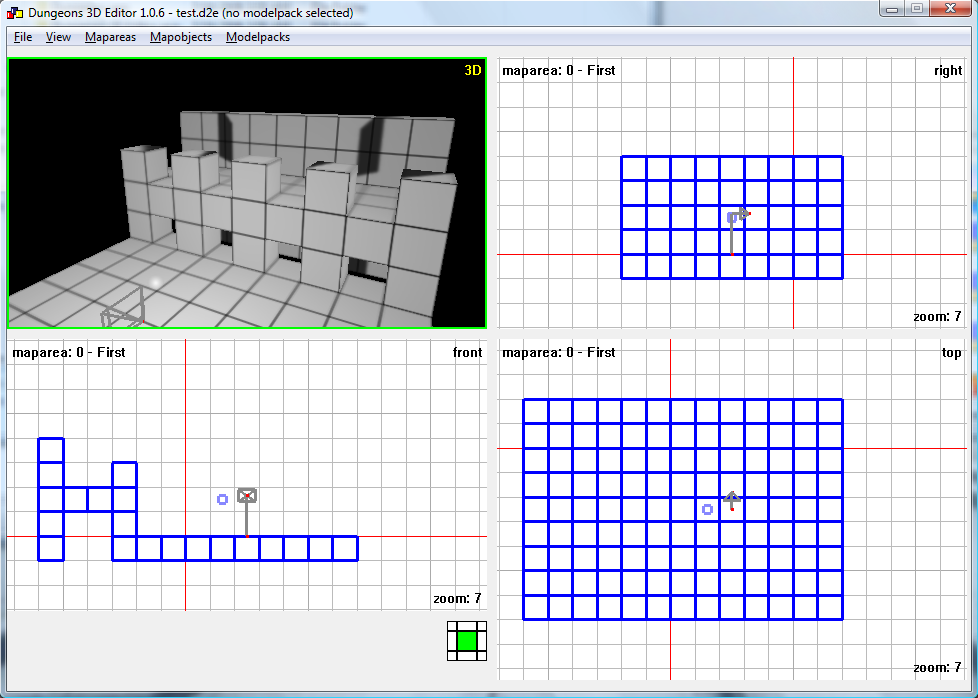Click the Dungeons 3D Editor title bar icon

tap(14, 12)
